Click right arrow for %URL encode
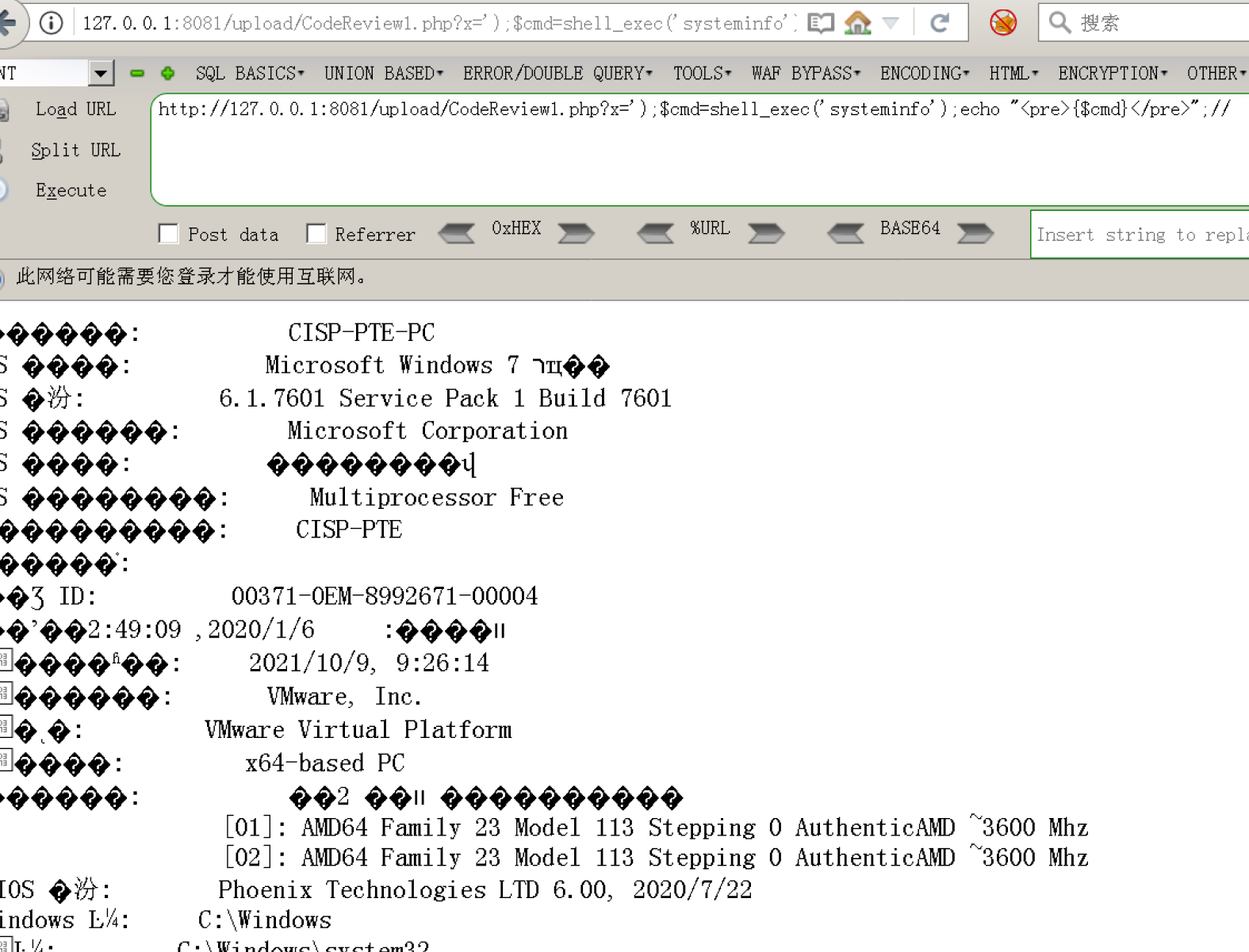1249x952 pixels. pos(765,233)
